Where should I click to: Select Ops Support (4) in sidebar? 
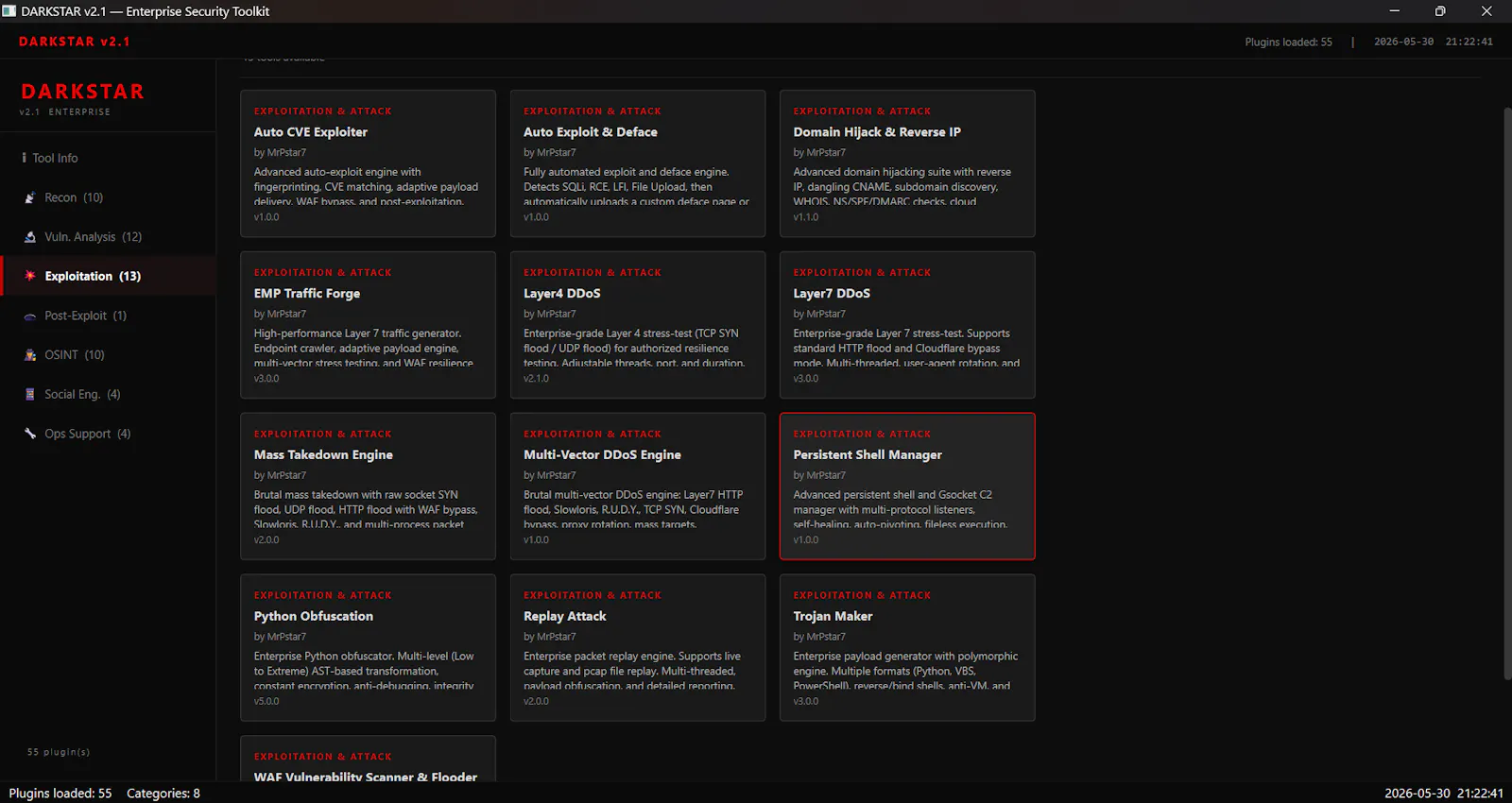[x=108, y=434]
